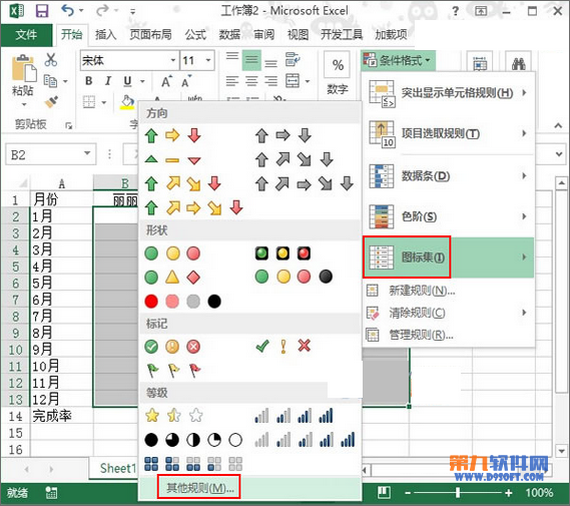Apply 3 Symbols (Uncircled) icon set
The height and width of the screenshot is (506, 570).
(x=283, y=346)
